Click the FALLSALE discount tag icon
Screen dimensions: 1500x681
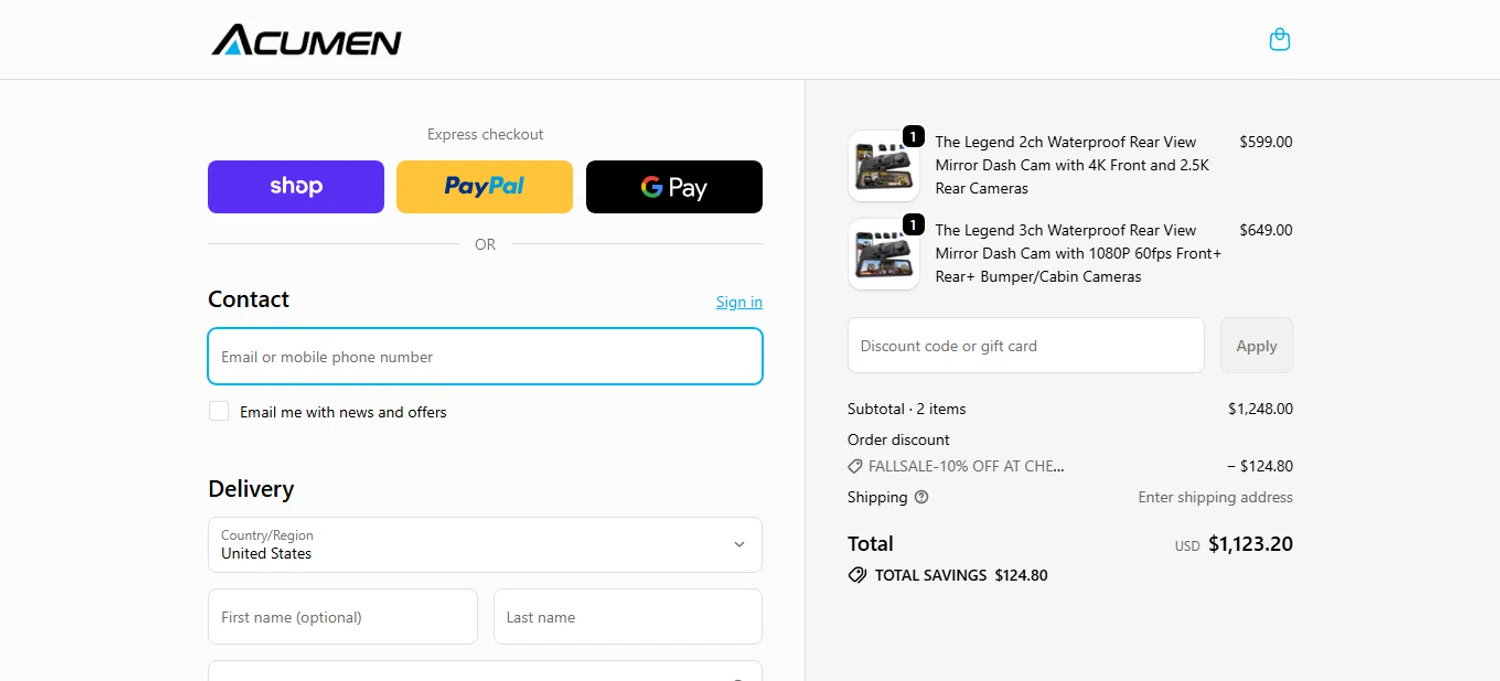[855, 466]
